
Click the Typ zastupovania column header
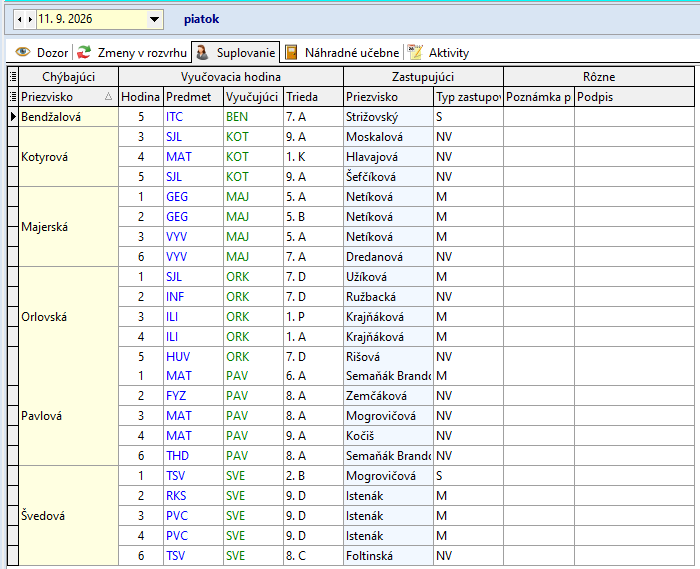click(x=468, y=97)
